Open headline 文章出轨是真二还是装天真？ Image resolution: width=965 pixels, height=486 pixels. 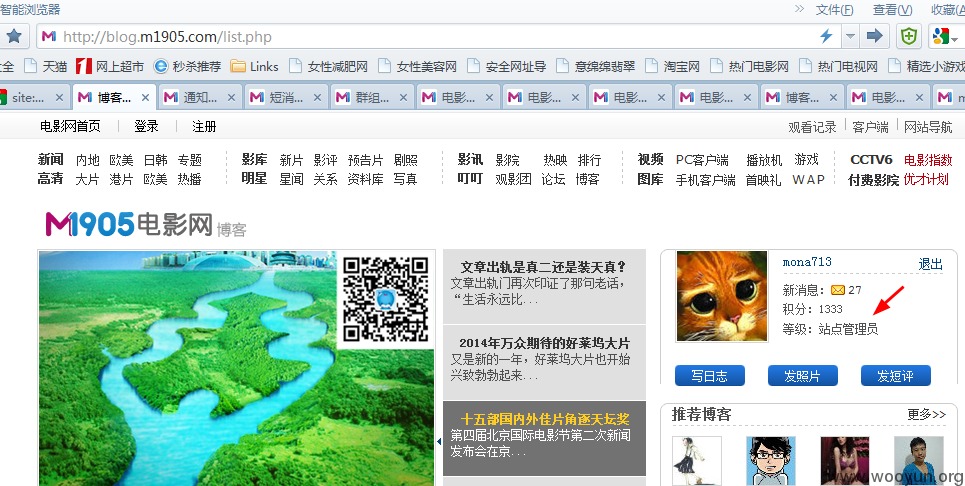(543, 267)
